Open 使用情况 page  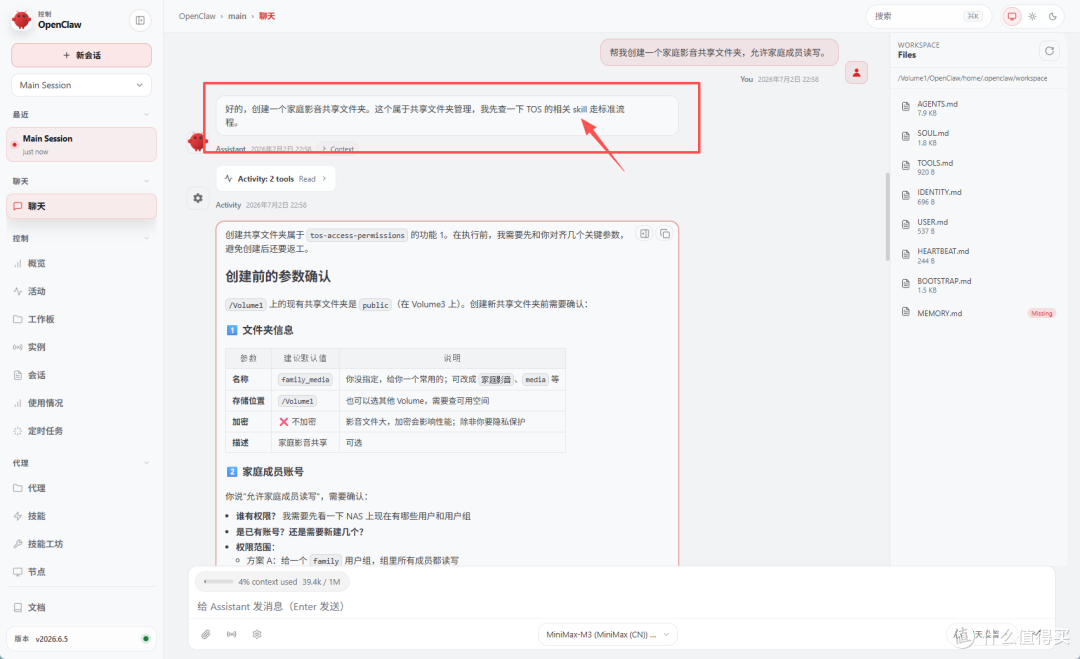(x=45, y=403)
